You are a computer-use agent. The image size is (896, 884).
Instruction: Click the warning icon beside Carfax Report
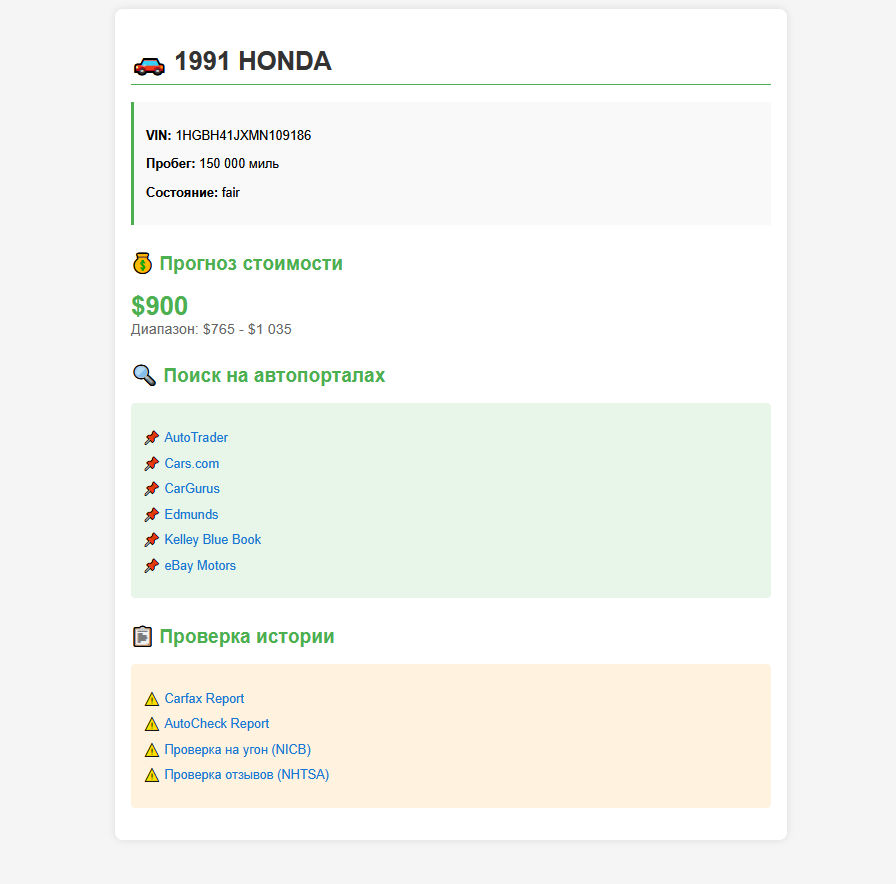tap(151, 699)
